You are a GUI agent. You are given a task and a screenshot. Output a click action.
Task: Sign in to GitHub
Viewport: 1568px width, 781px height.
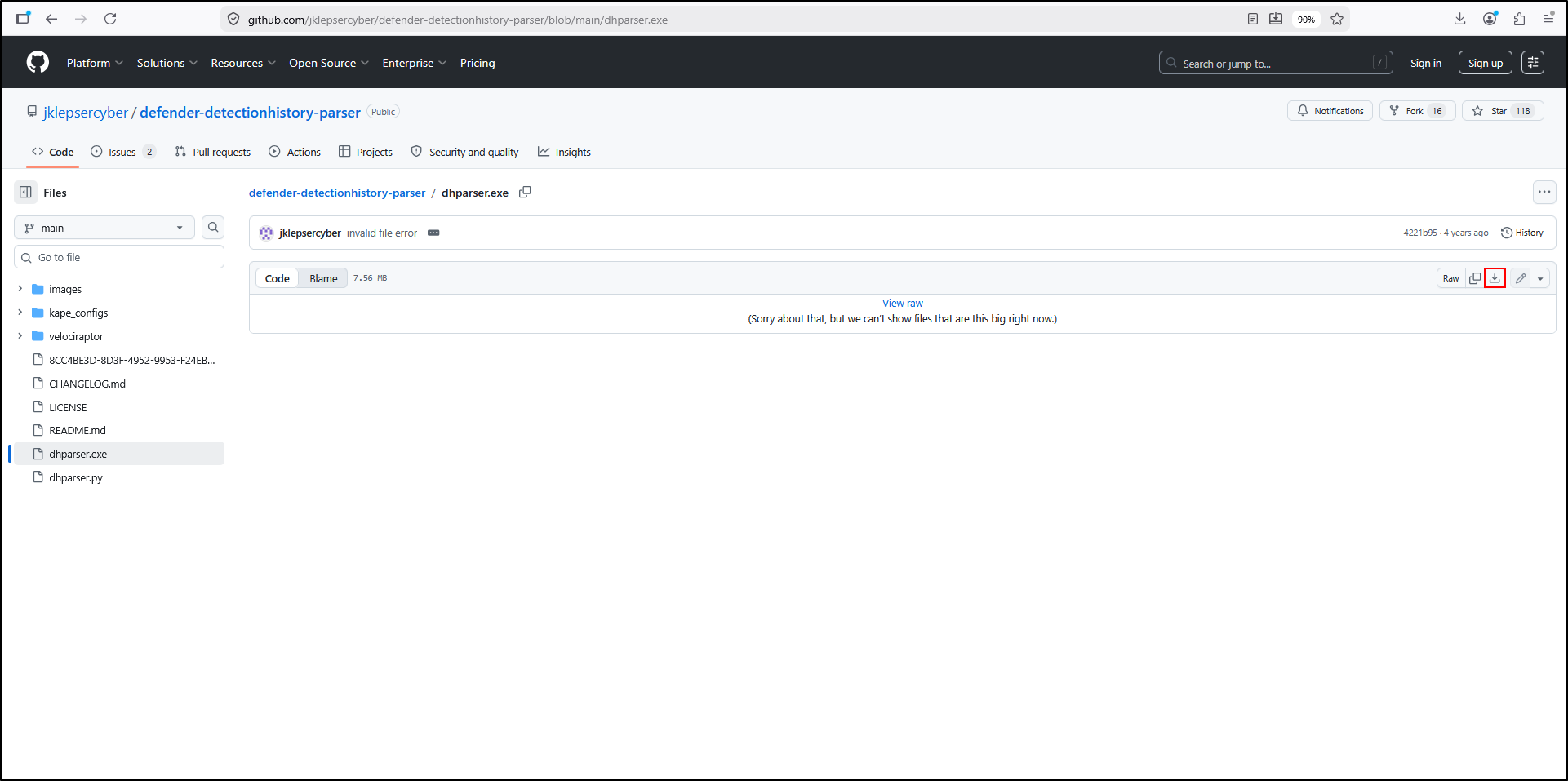pyautogui.click(x=1426, y=63)
